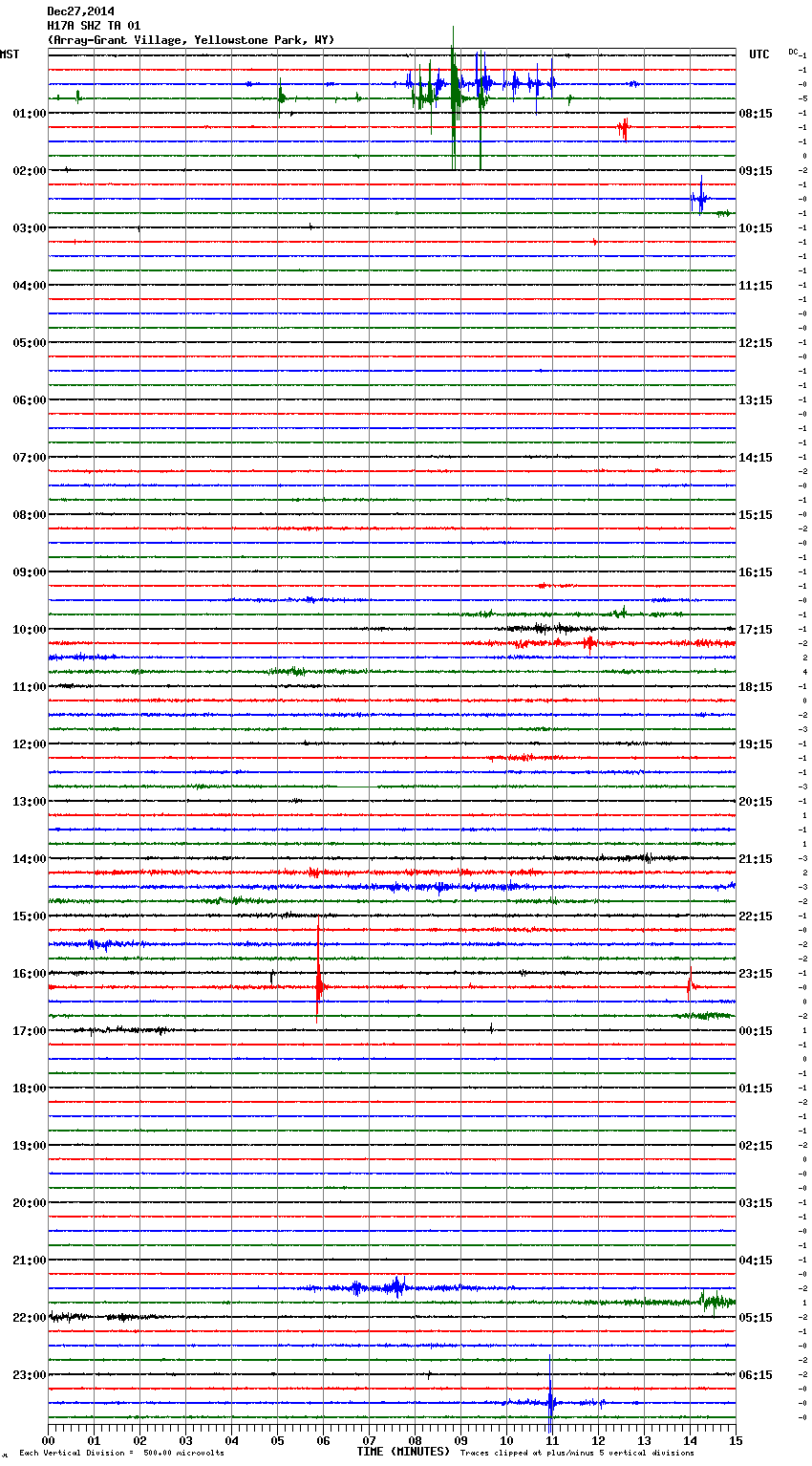
Task: Select the 10:00 MST hour label
Action: coord(30,630)
